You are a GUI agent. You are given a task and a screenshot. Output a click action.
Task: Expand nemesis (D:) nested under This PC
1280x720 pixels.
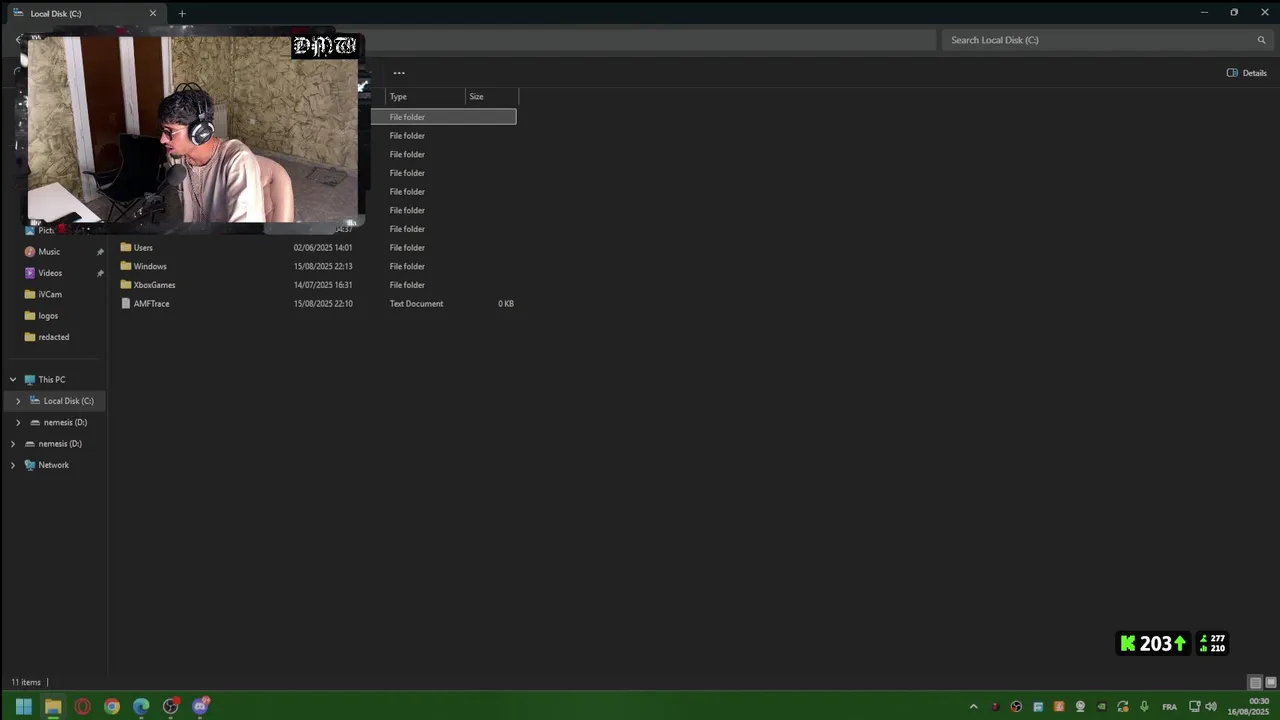click(18, 422)
